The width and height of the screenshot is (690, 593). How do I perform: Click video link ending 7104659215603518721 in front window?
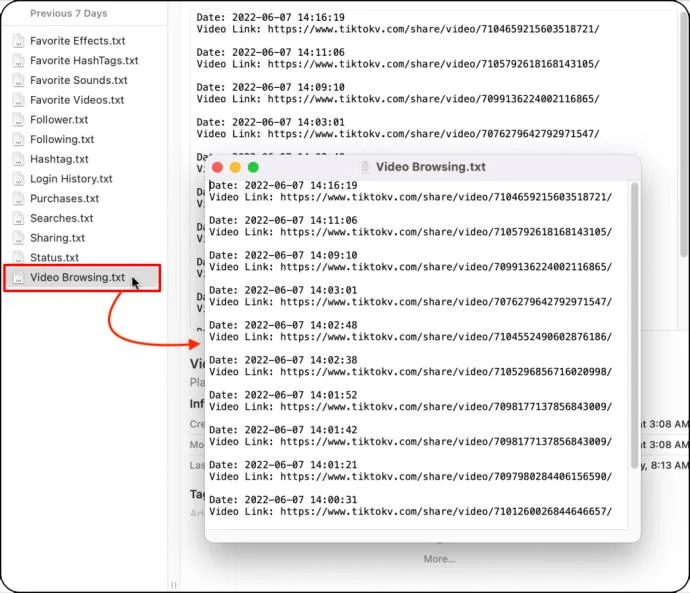446,197
